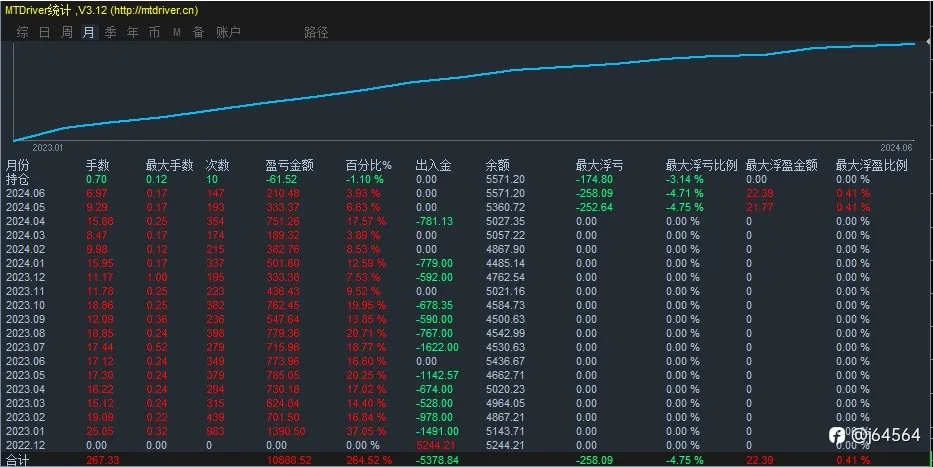Click the -61.52 floating loss cell
The height and width of the screenshot is (467, 933).
(281, 179)
